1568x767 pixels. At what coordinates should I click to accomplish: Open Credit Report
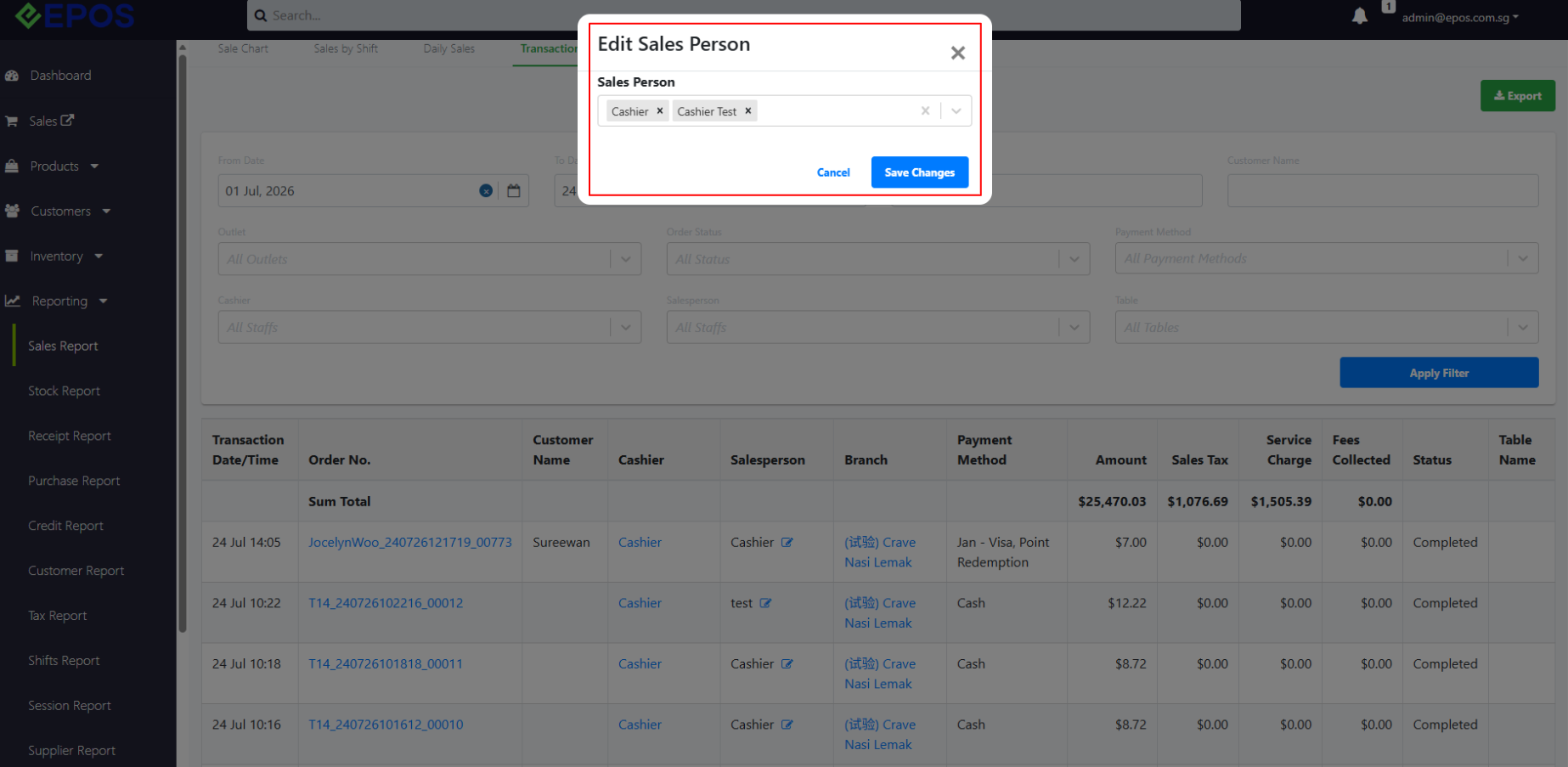tap(65, 526)
